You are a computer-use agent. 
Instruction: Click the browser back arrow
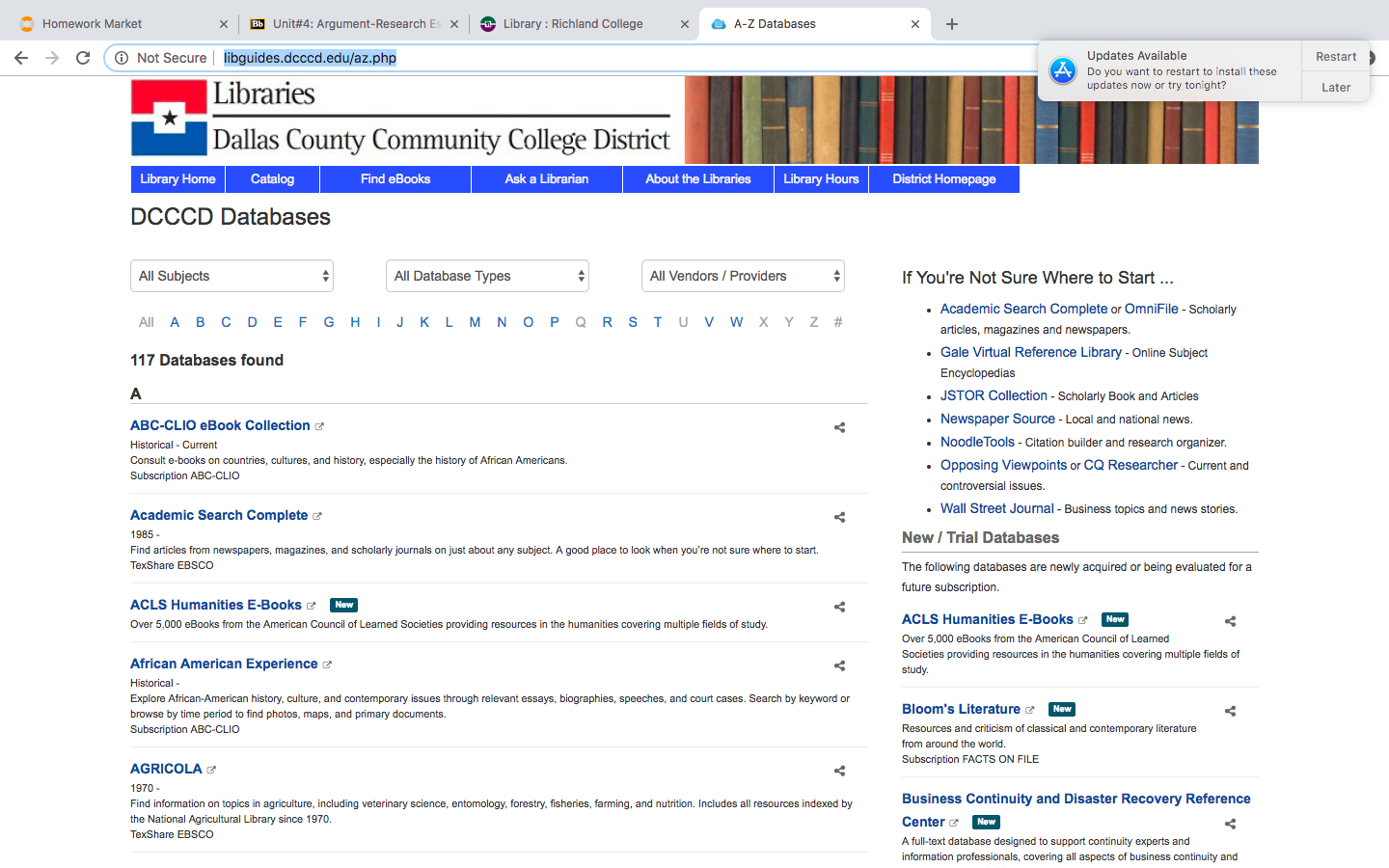(x=21, y=58)
